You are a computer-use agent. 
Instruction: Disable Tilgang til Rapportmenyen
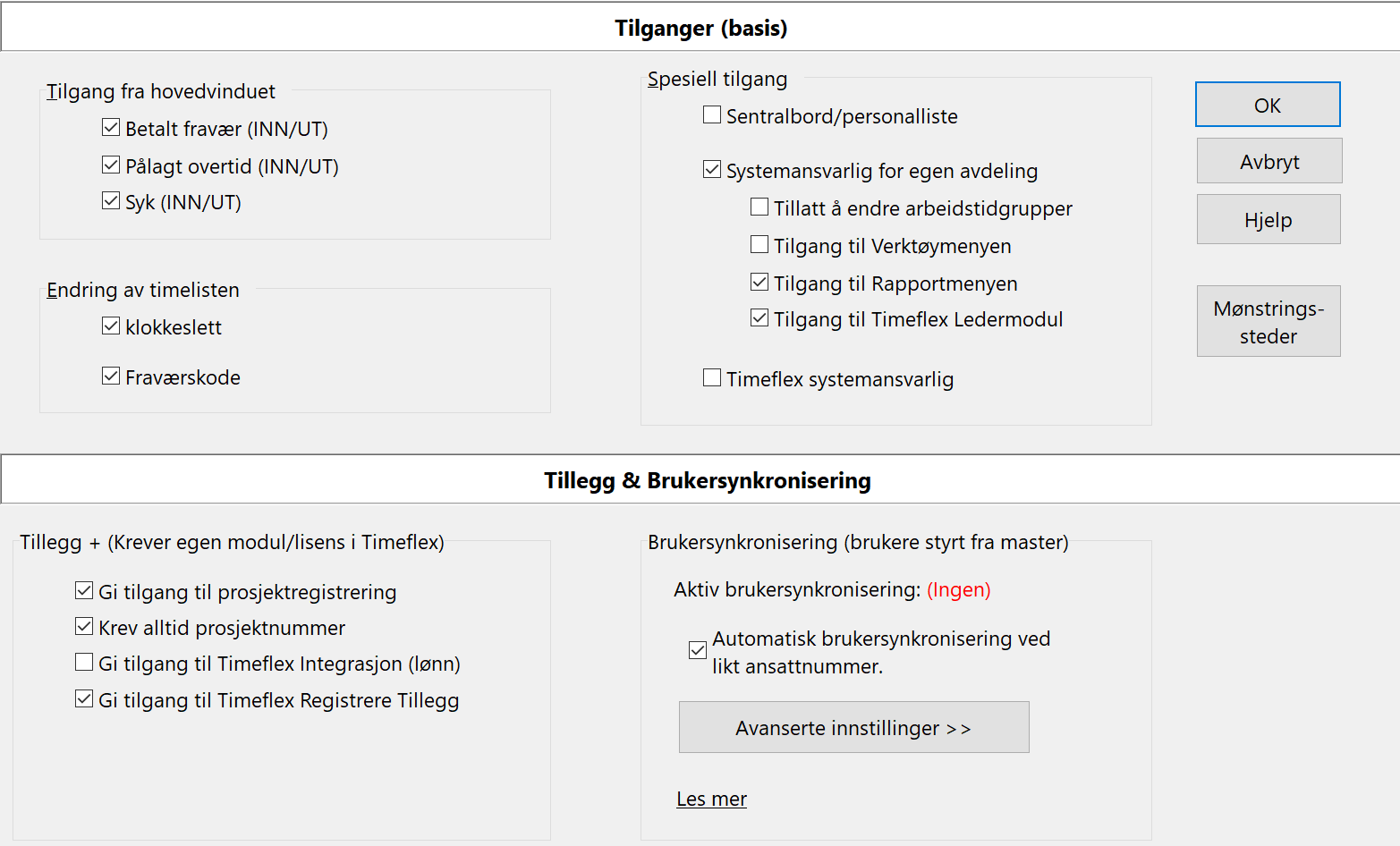pyautogui.click(x=759, y=283)
